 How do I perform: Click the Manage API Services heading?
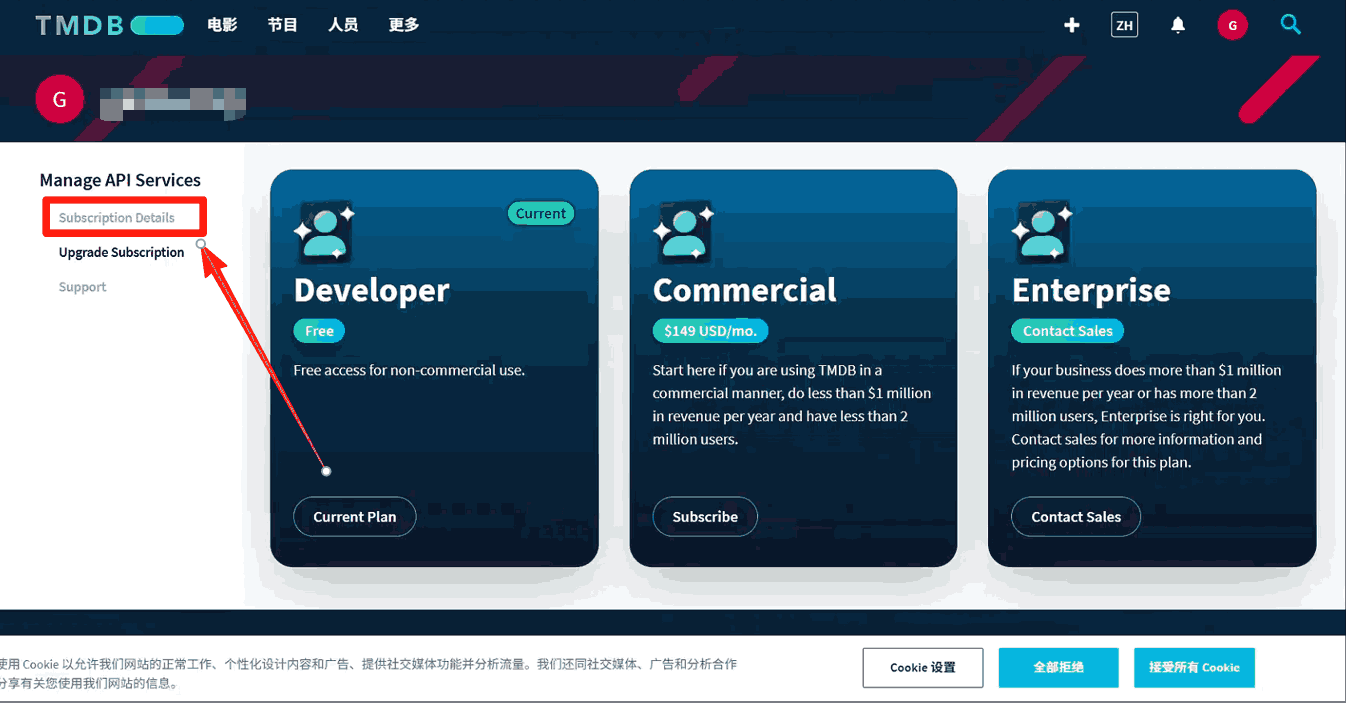pos(120,180)
